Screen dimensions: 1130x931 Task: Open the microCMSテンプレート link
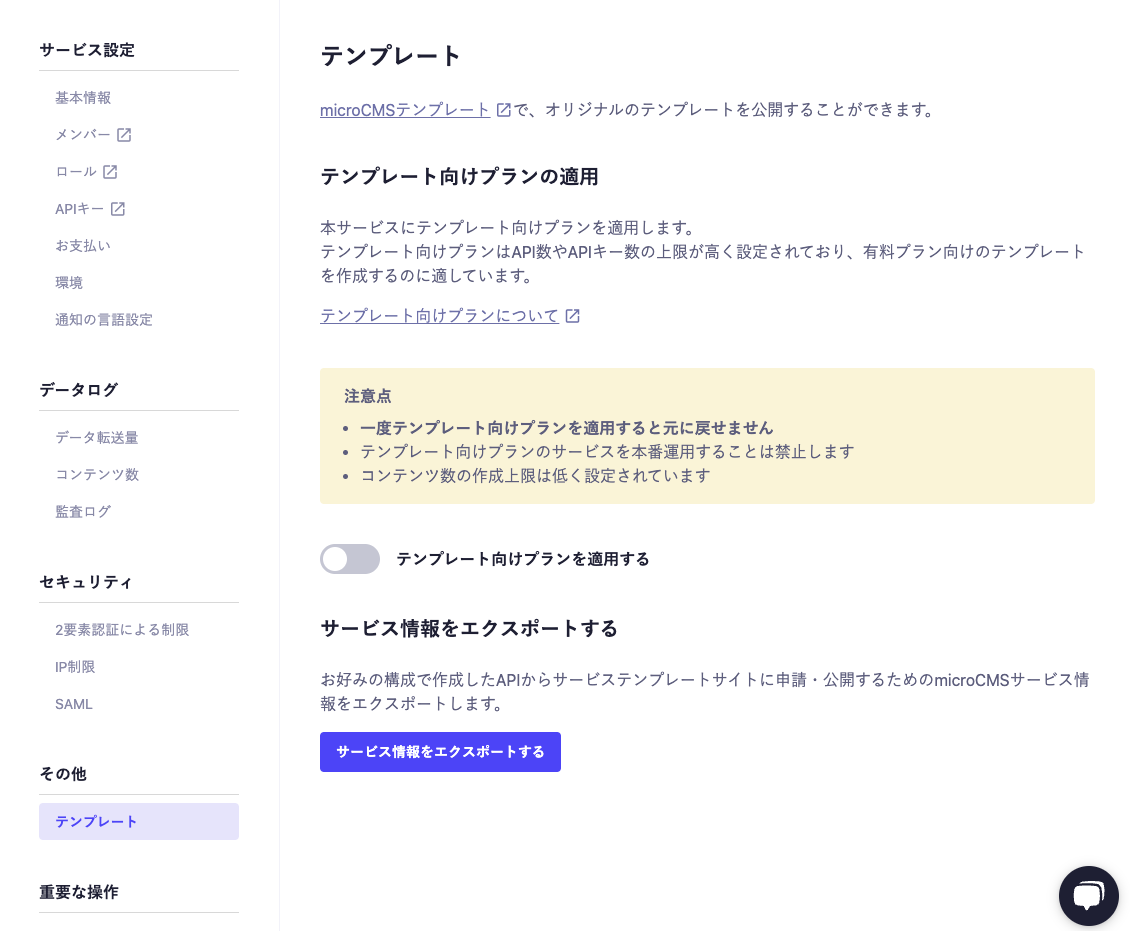point(405,110)
